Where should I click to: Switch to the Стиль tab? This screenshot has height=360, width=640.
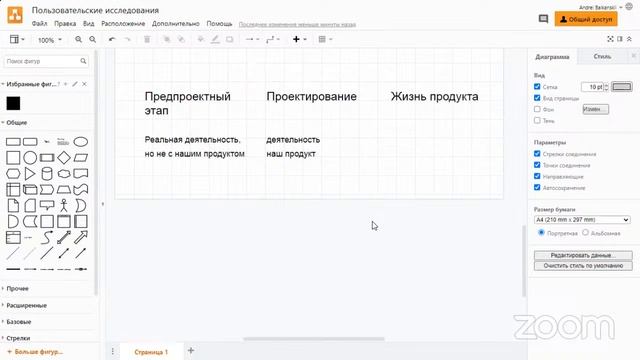602,56
